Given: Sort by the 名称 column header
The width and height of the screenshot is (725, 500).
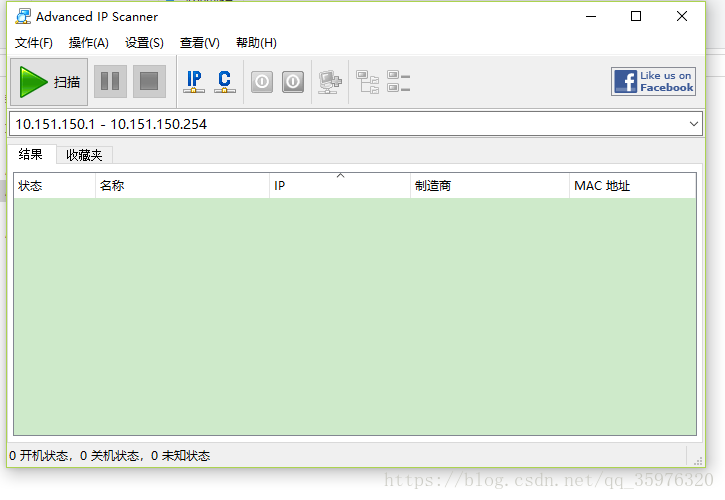Looking at the screenshot, I should point(182,185).
